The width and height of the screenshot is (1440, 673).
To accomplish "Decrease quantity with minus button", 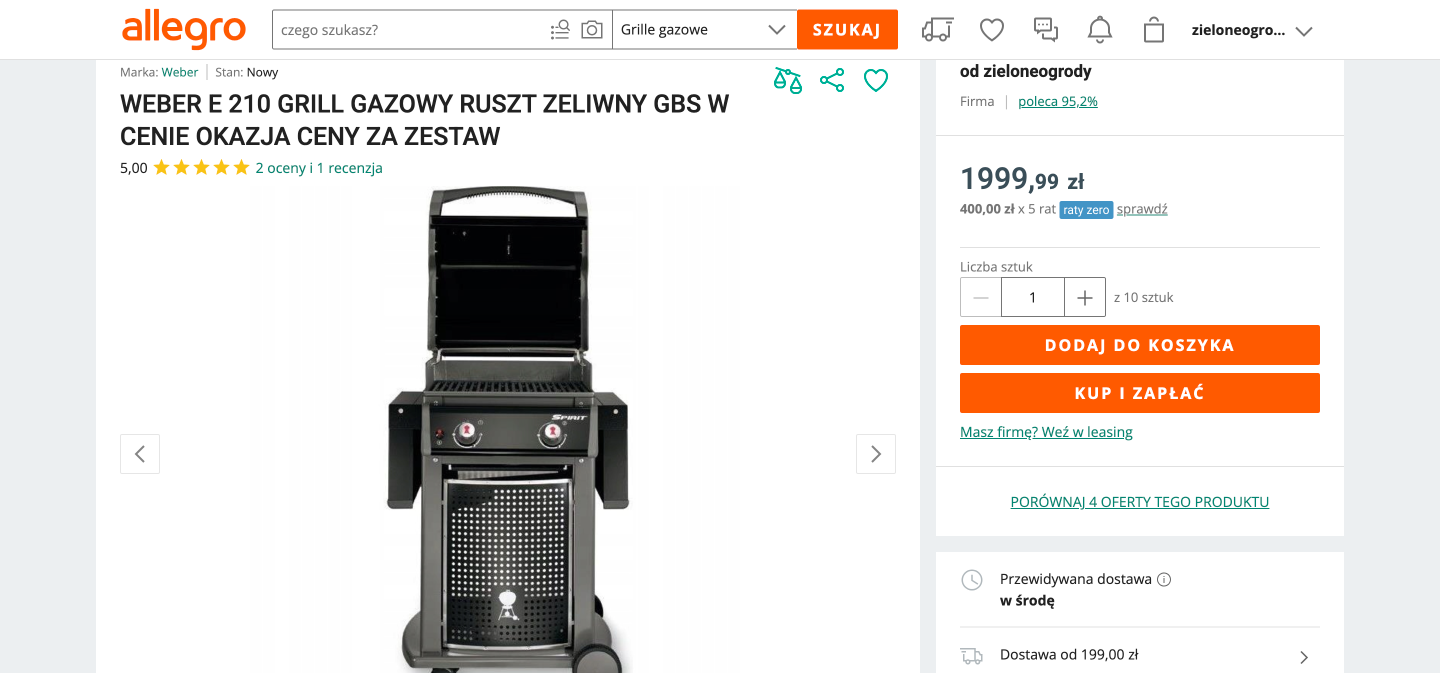I will (981, 297).
